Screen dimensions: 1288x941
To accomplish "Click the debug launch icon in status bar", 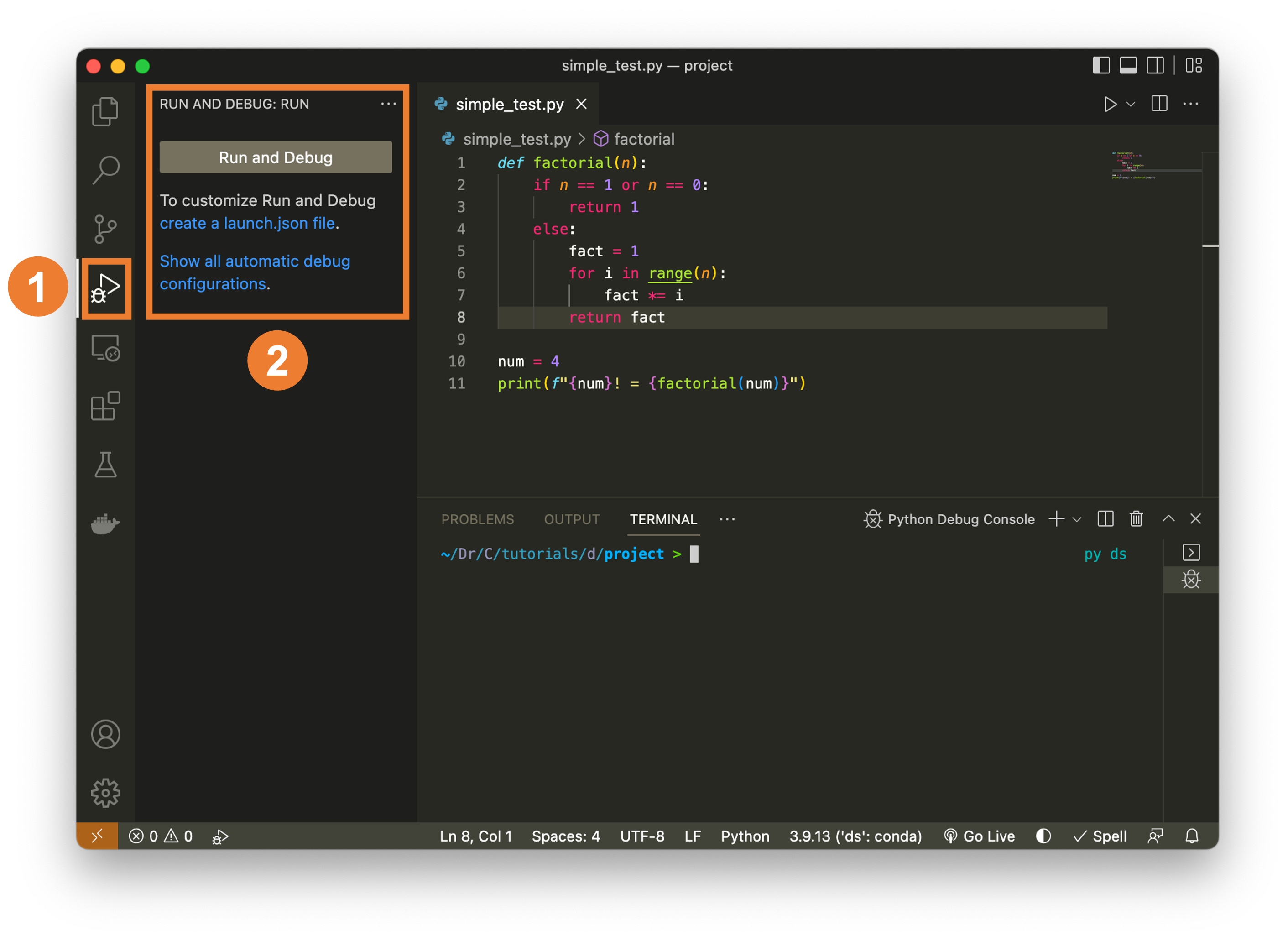I will point(220,837).
